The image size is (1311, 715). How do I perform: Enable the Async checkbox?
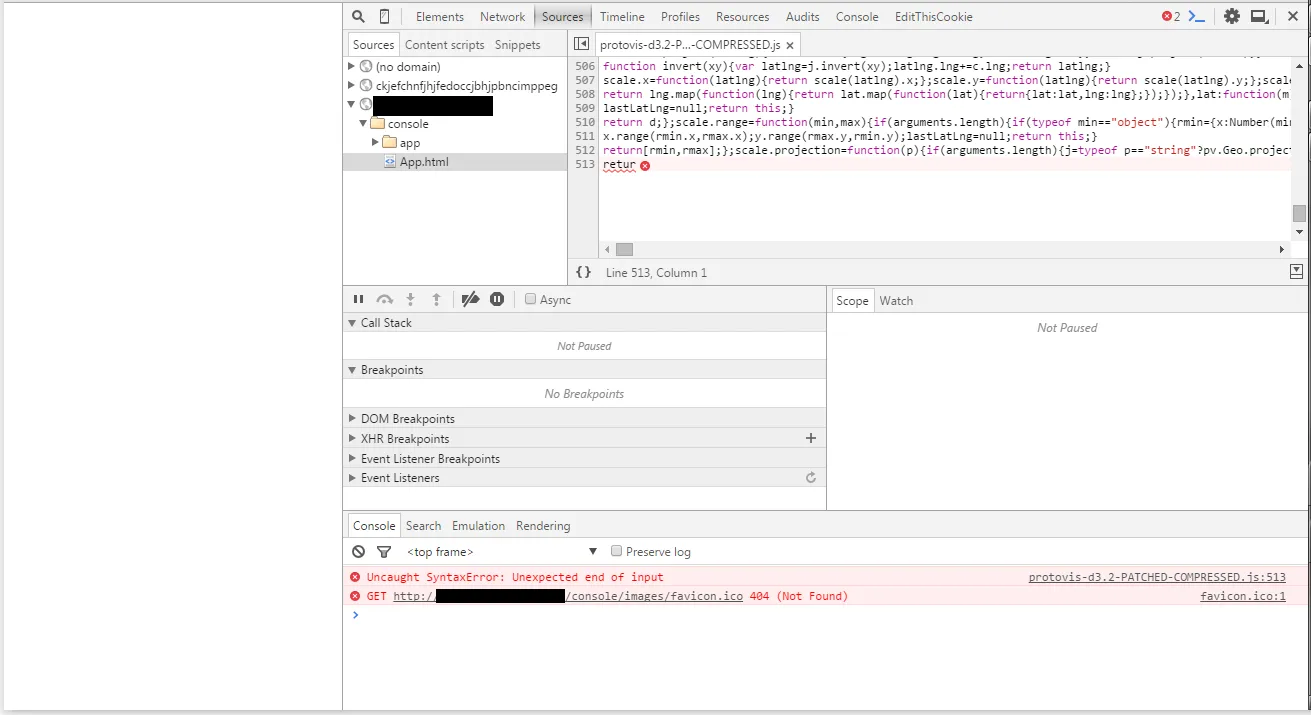pos(530,299)
